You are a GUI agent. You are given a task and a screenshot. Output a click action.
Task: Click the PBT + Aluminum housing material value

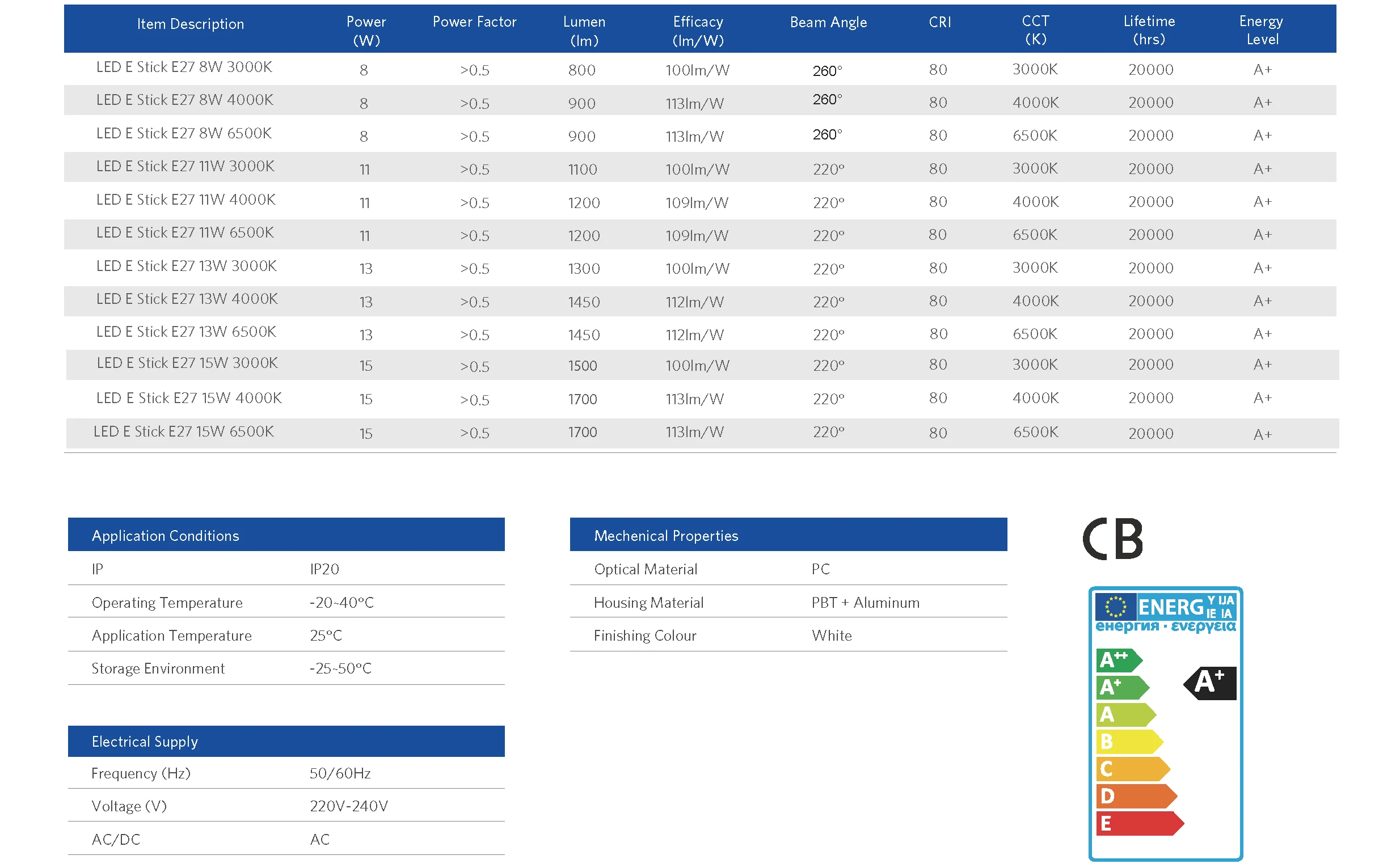(866, 602)
